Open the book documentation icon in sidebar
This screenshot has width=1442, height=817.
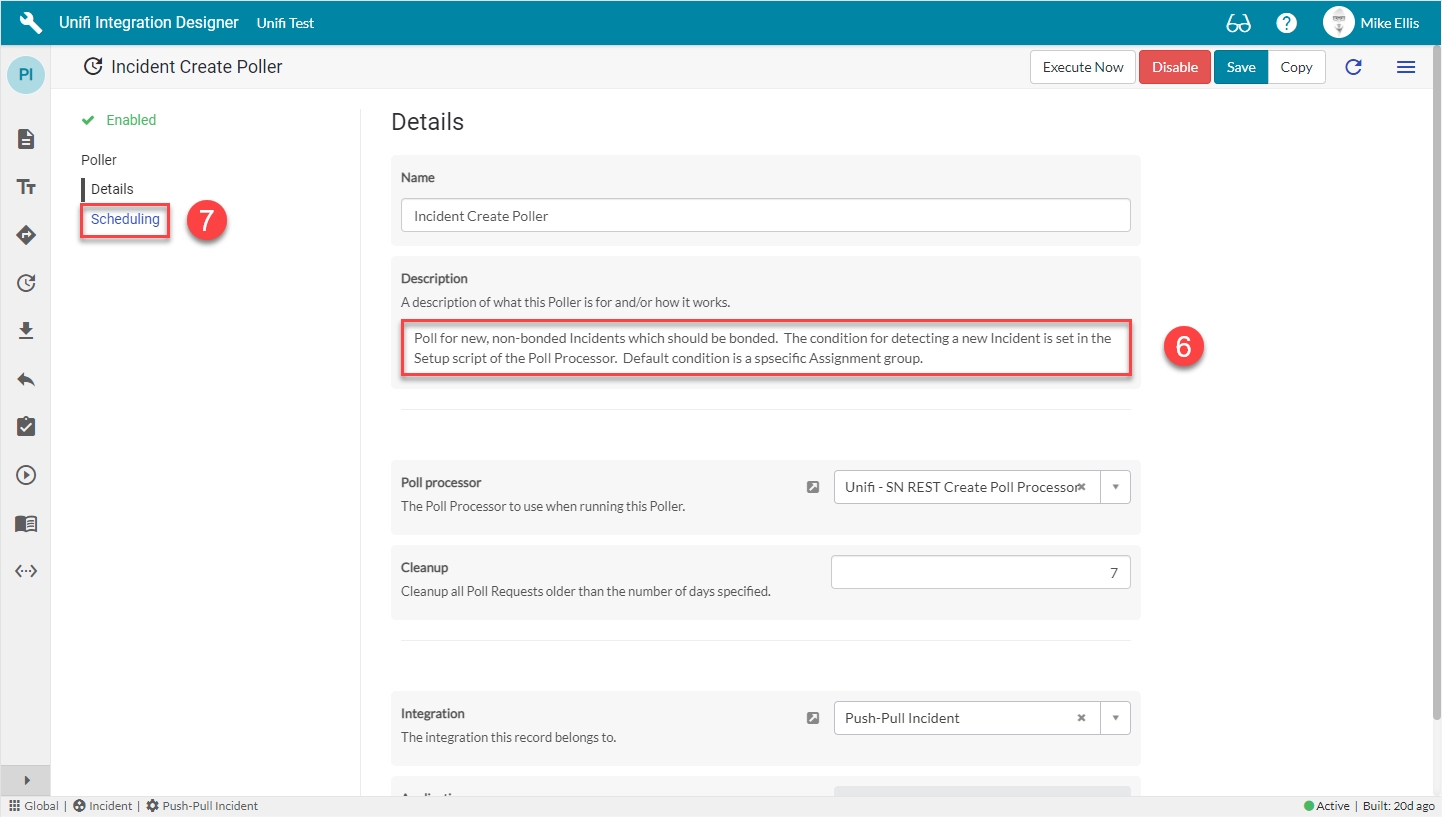26,523
